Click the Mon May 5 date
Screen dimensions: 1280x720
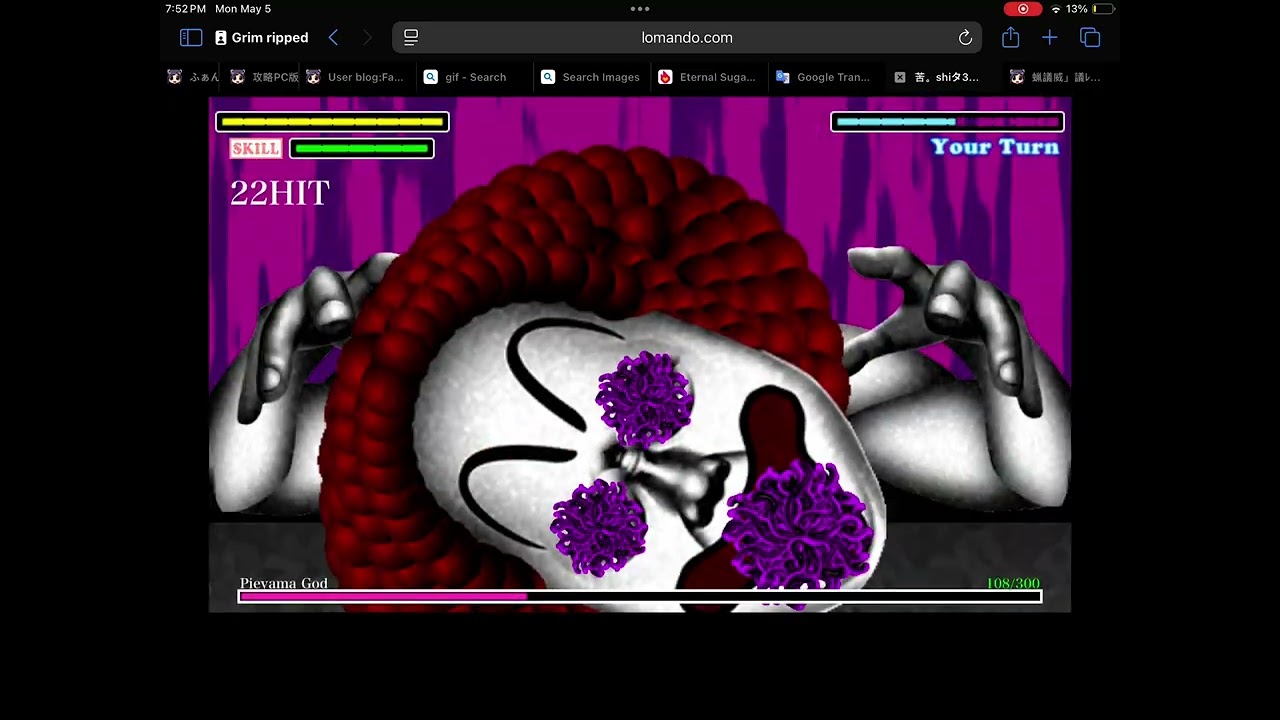pyautogui.click(x=243, y=9)
